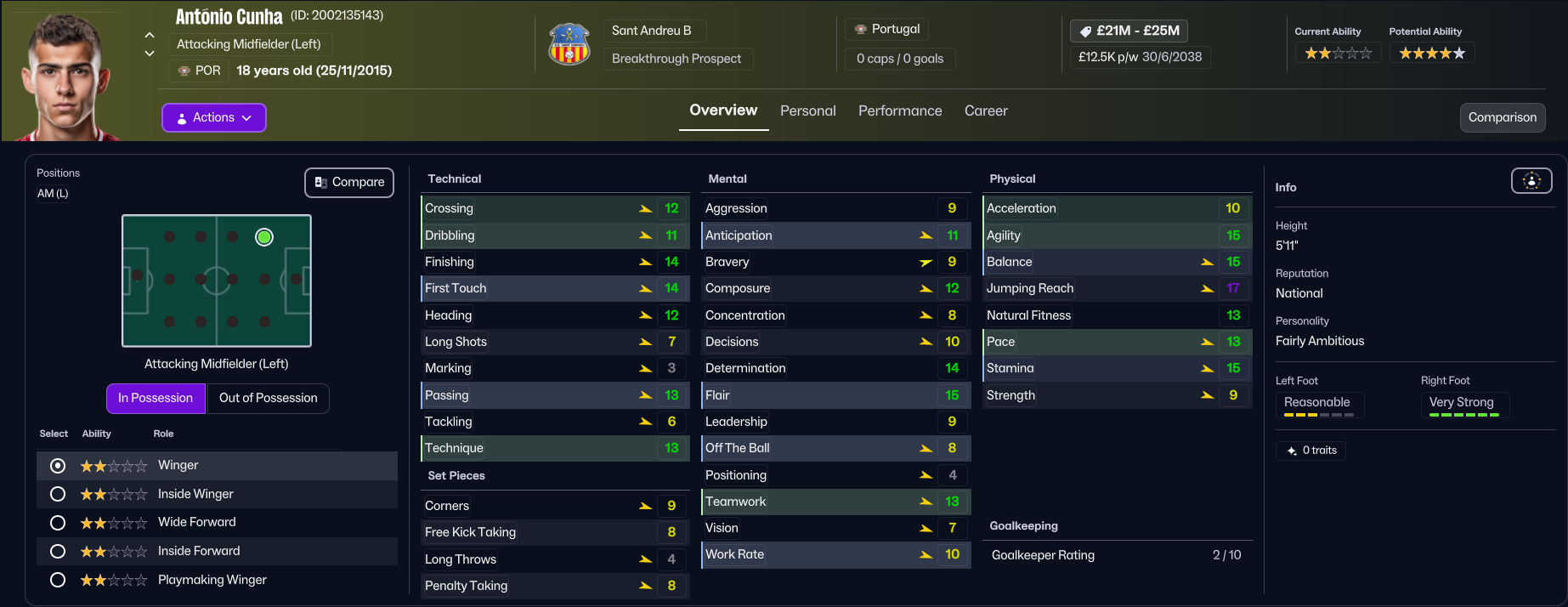Switch to Out of Possession view
1568x607 pixels.
(x=268, y=398)
